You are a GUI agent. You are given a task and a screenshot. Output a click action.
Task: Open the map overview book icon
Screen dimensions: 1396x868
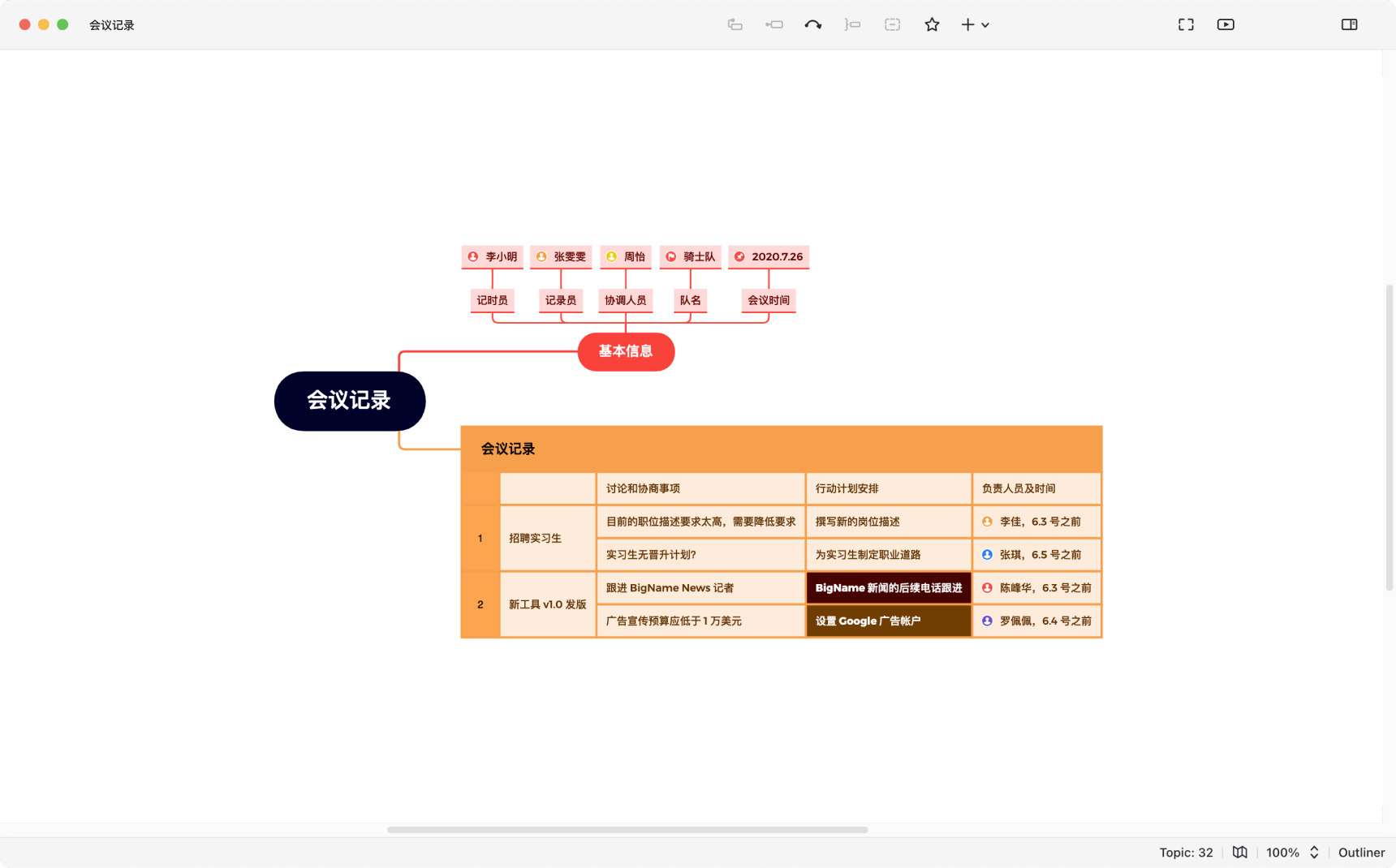[x=1239, y=852]
